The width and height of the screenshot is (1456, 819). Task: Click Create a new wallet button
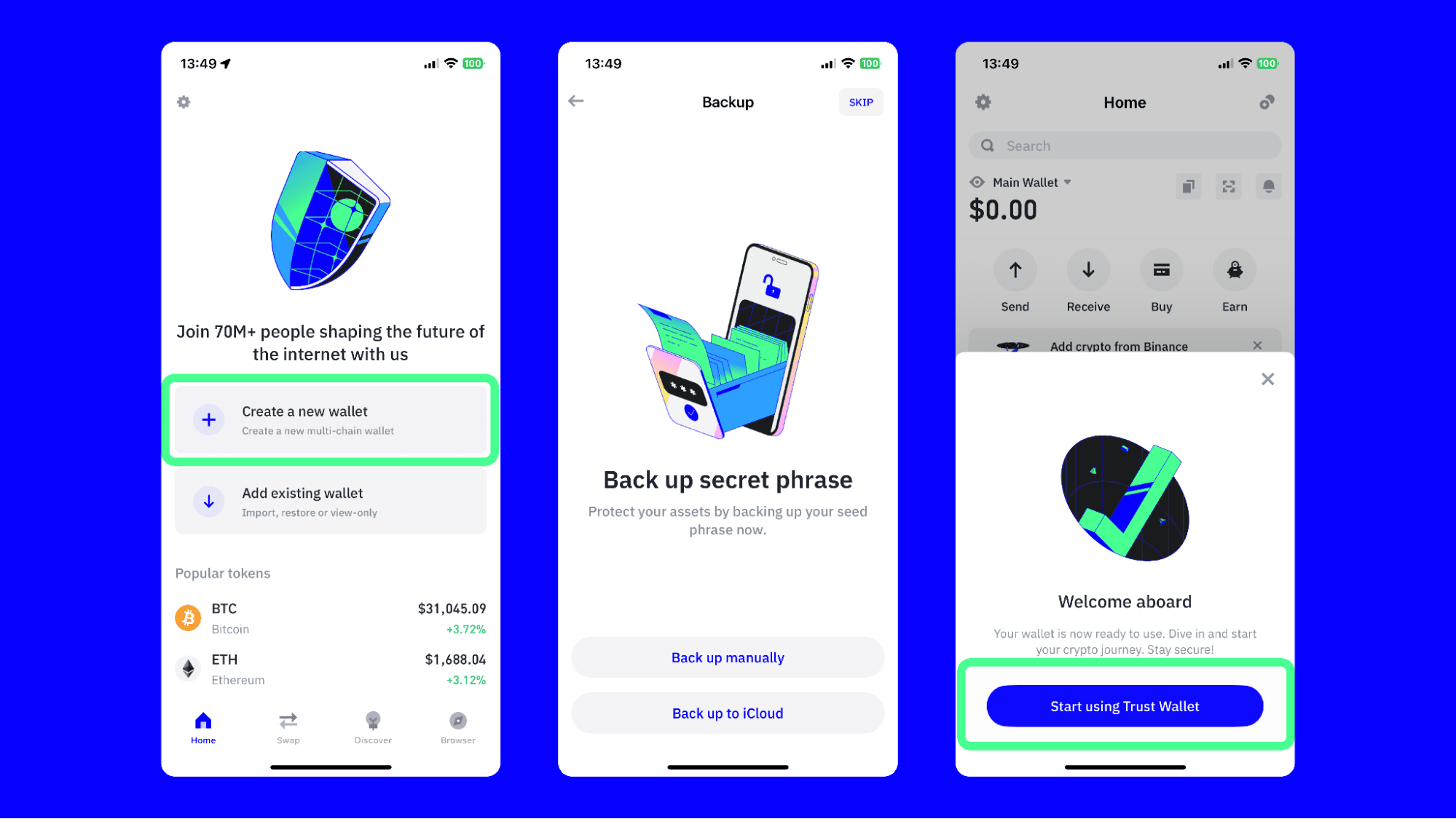tap(330, 419)
